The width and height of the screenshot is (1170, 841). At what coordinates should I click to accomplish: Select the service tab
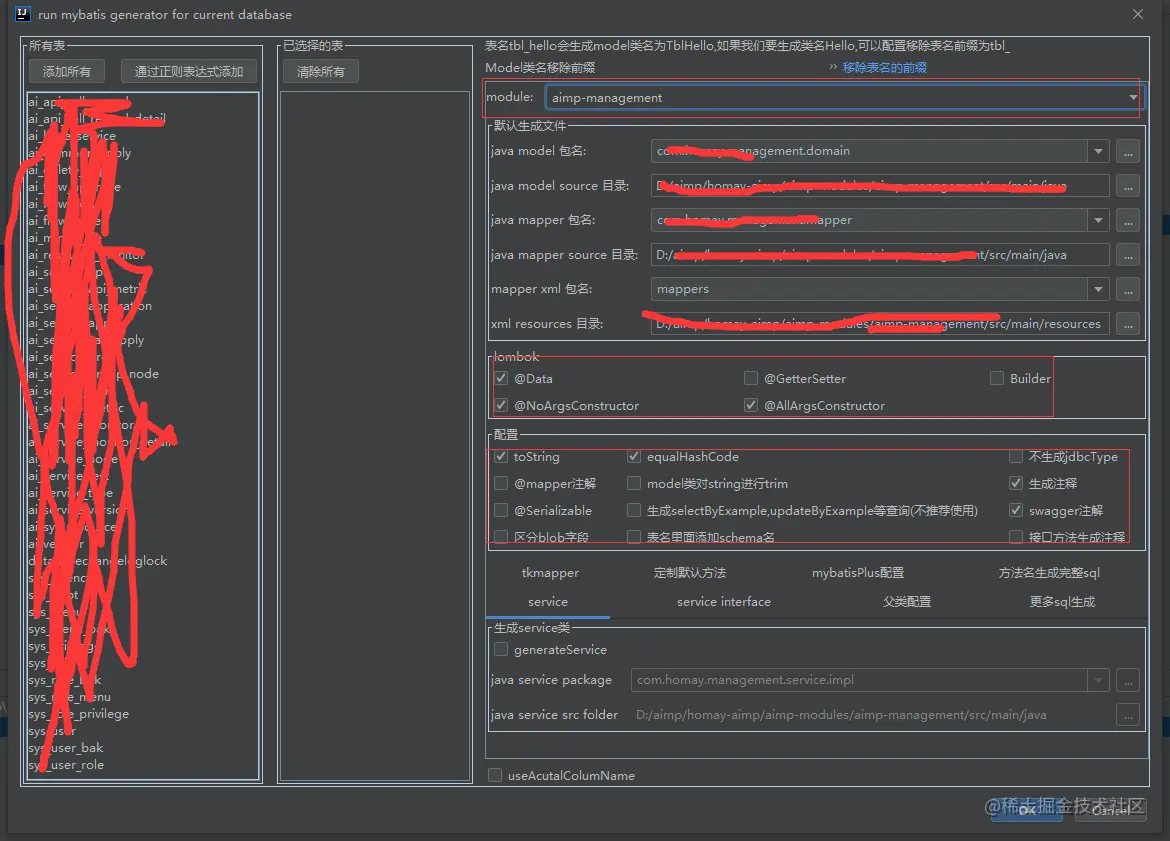tap(548, 601)
